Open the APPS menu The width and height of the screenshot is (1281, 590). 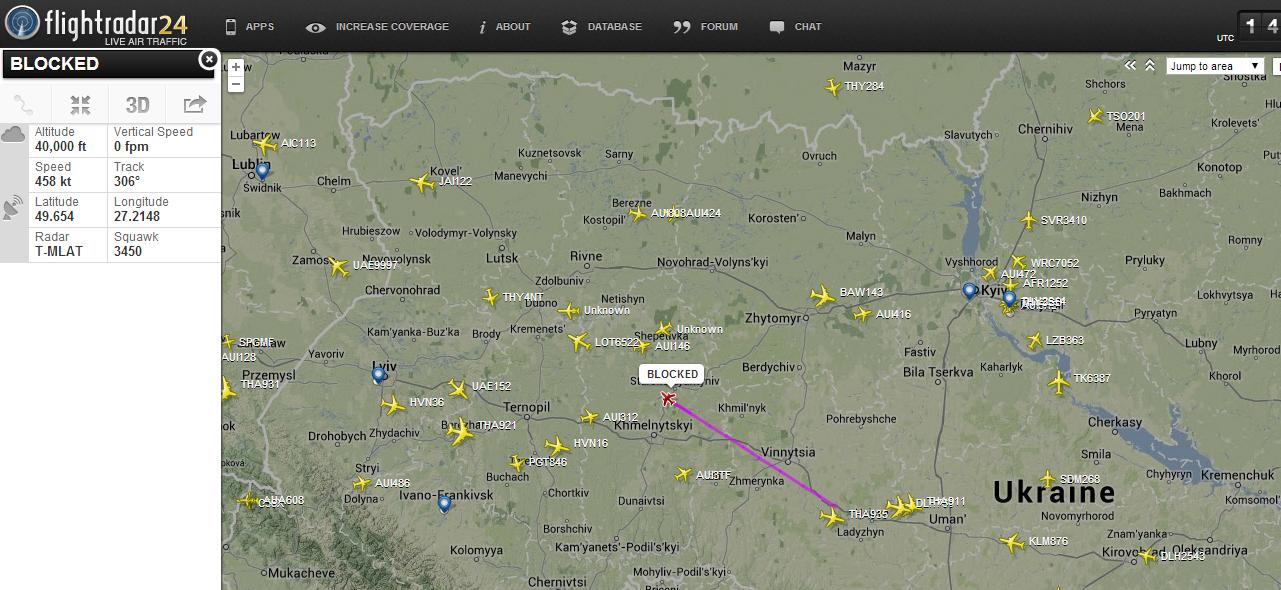(x=249, y=27)
